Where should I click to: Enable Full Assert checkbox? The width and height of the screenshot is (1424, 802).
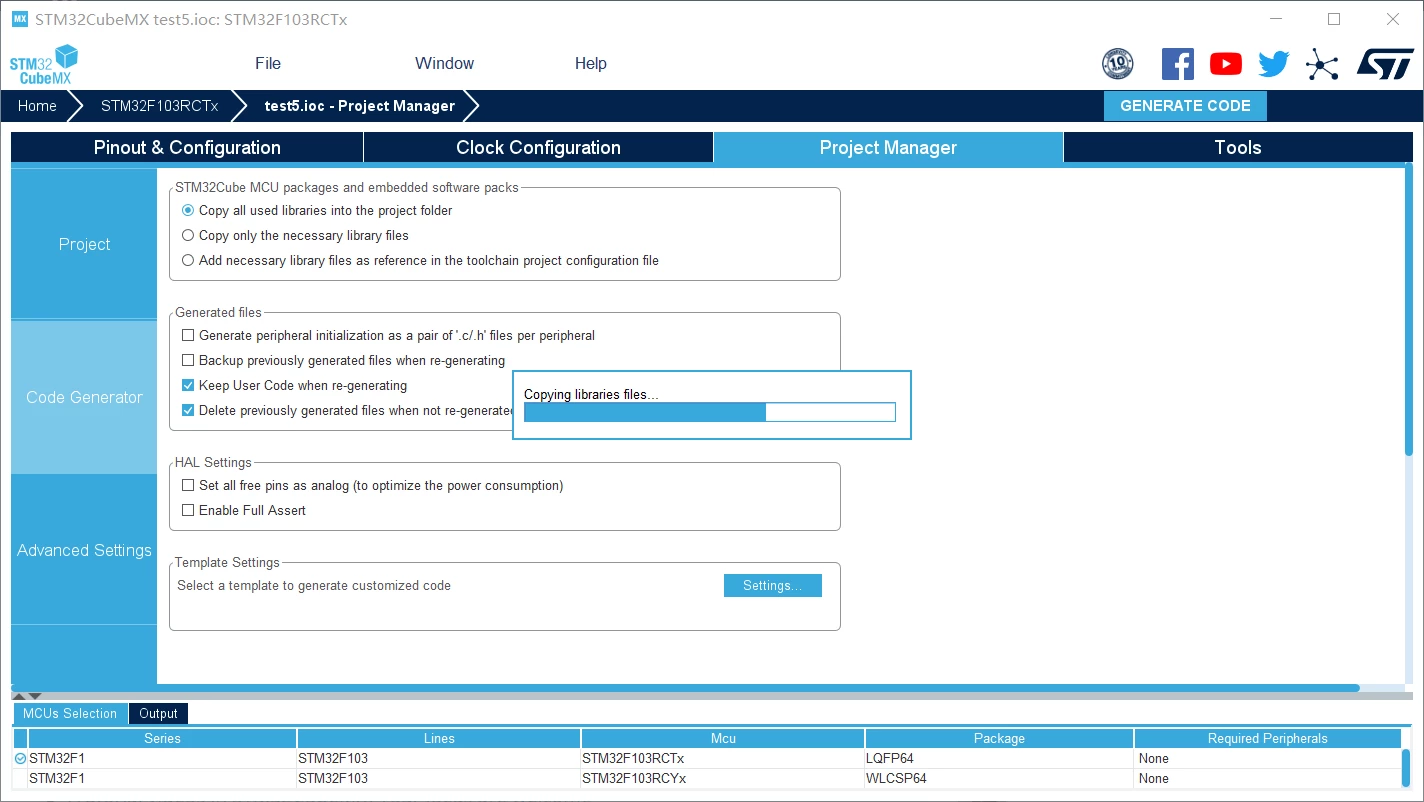pos(188,511)
